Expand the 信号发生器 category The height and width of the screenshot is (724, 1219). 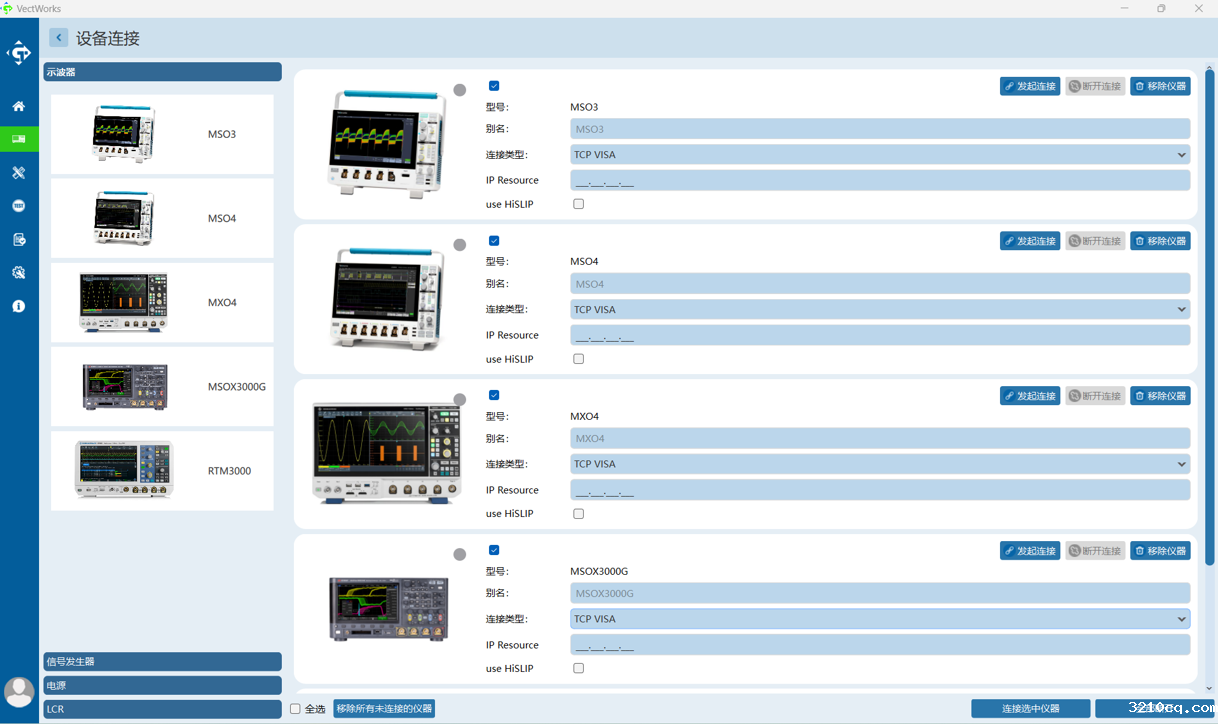click(x=162, y=662)
